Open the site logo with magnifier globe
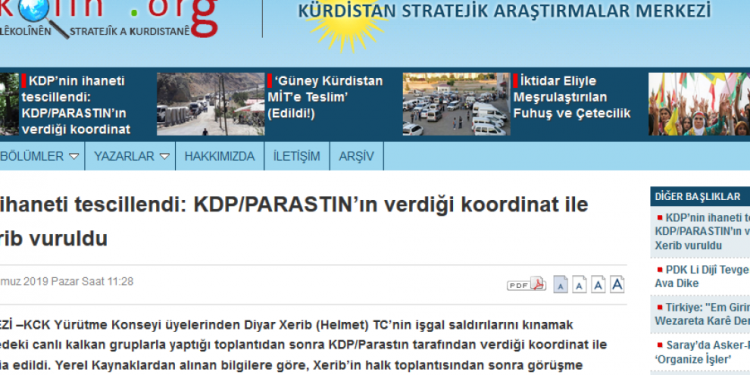Screen dimensions: 750x375 (x=108, y=18)
